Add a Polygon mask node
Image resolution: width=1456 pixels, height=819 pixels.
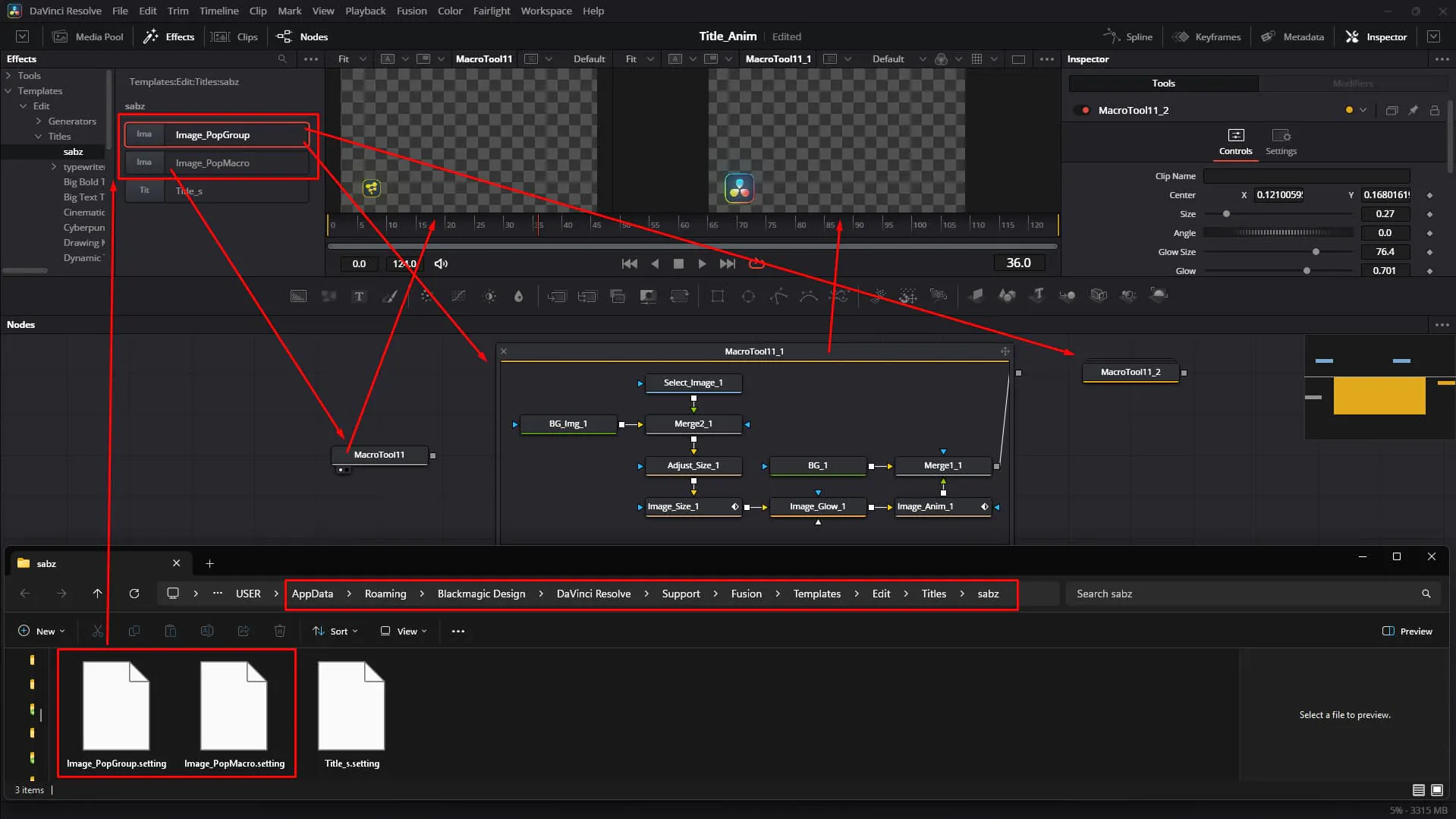[778, 296]
